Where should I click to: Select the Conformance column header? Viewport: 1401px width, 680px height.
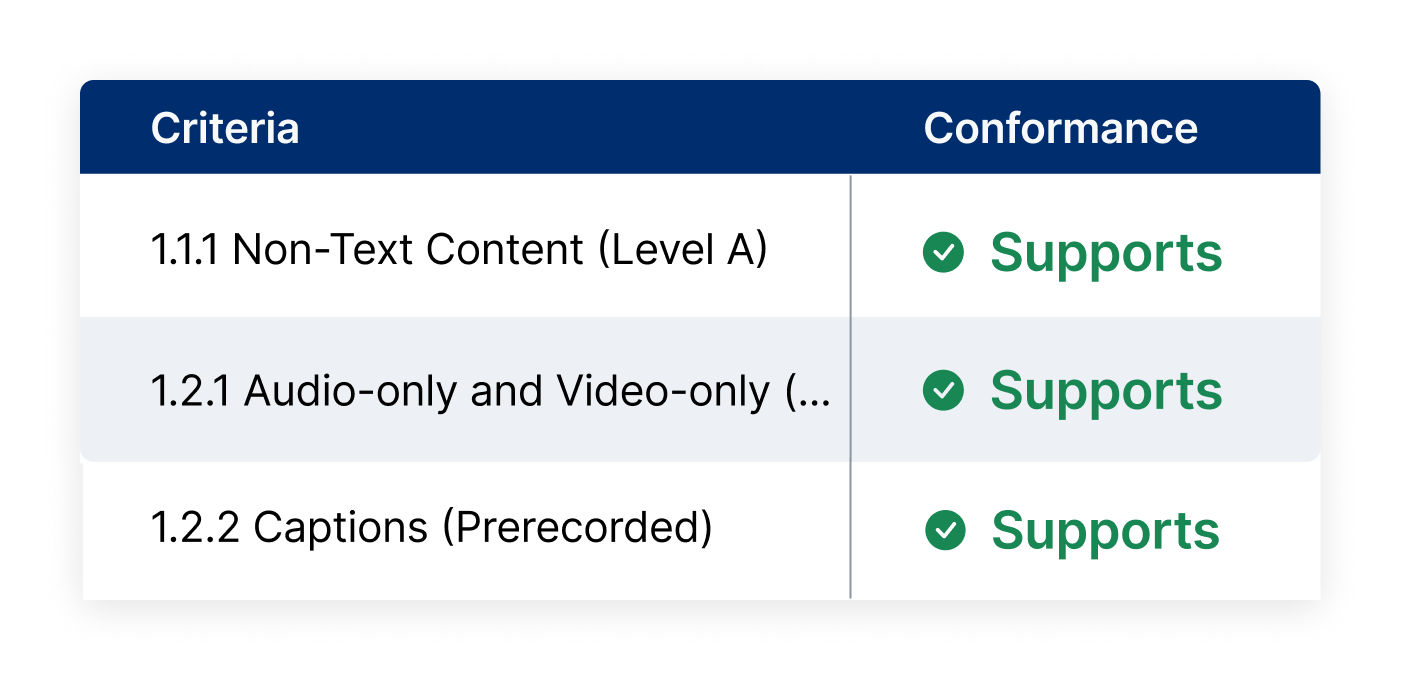coord(1060,129)
